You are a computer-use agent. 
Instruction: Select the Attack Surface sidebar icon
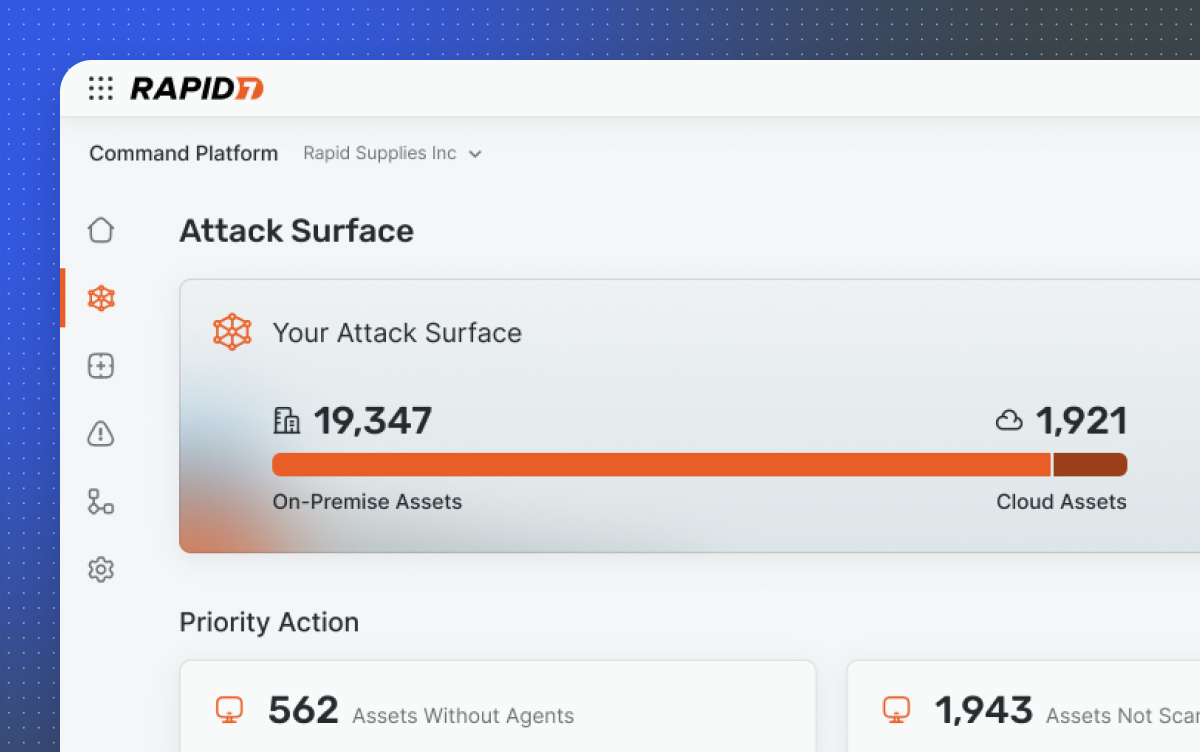pyautogui.click(x=101, y=298)
